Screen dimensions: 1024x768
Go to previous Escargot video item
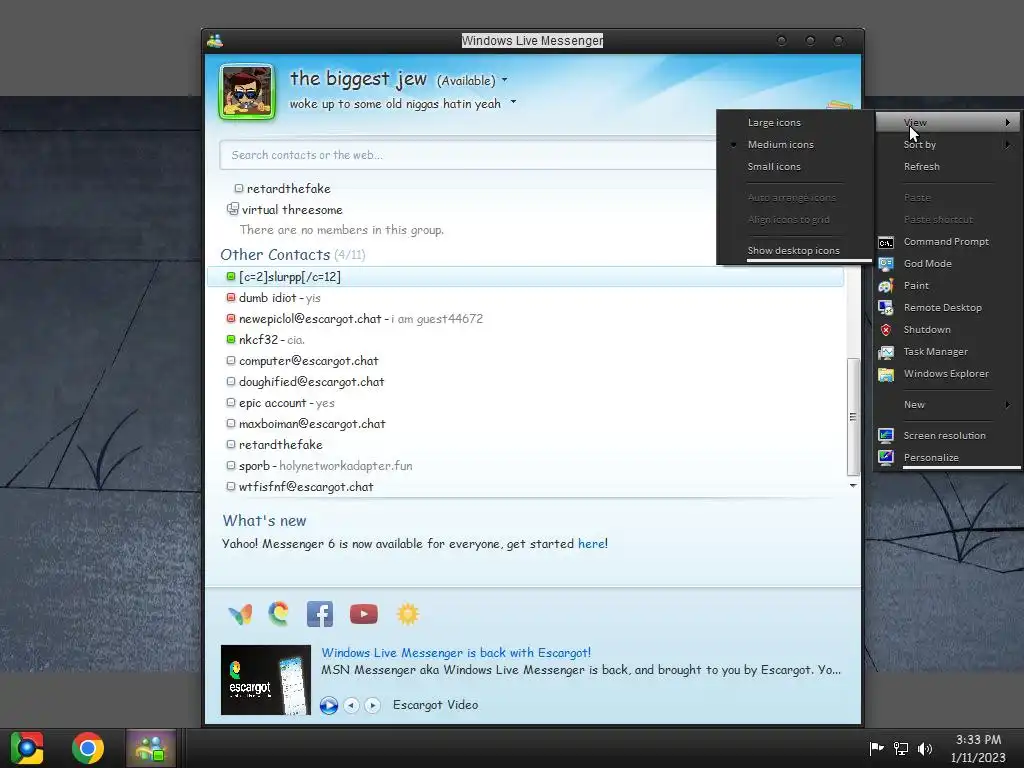351,705
